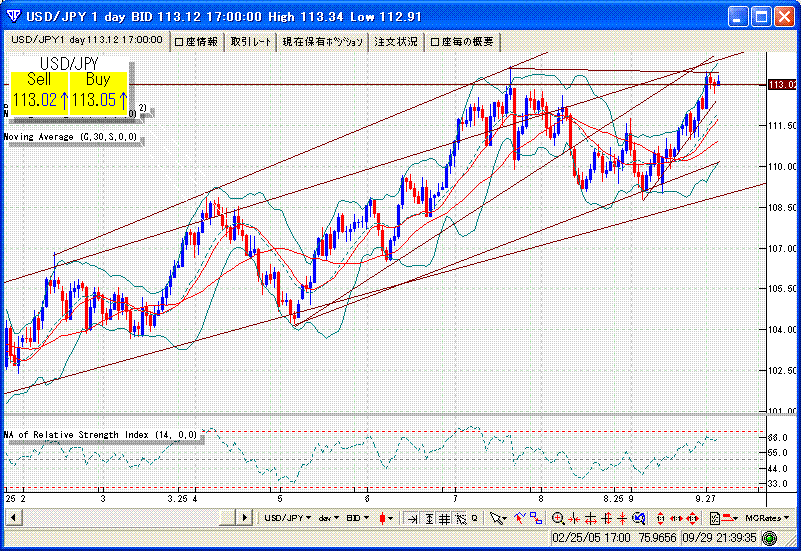The height and width of the screenshot is (551, 801).
Task: Click the scrollbar left arrow button
Action: (x=12, y=518)
